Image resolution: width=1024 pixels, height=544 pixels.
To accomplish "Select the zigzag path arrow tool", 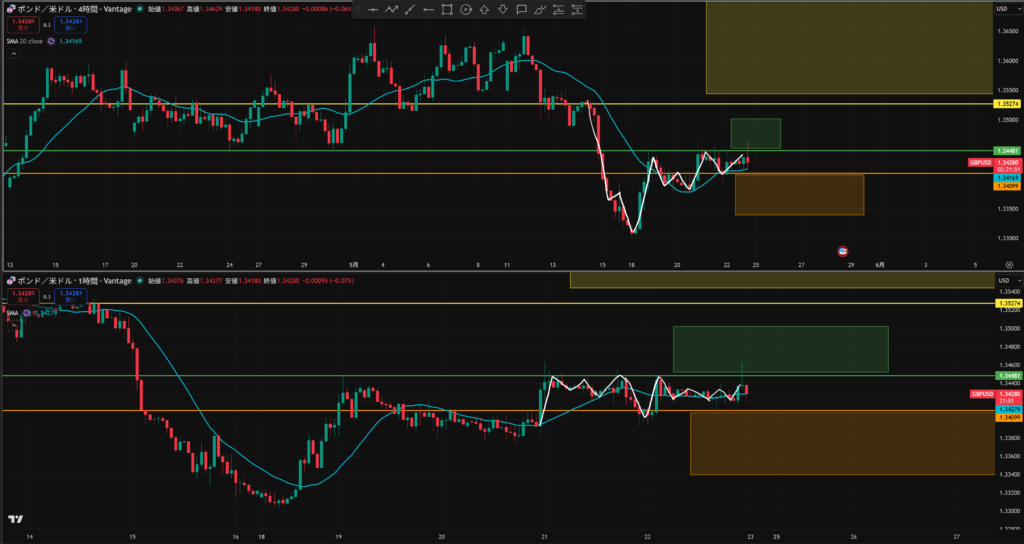I will pos(391,10).
